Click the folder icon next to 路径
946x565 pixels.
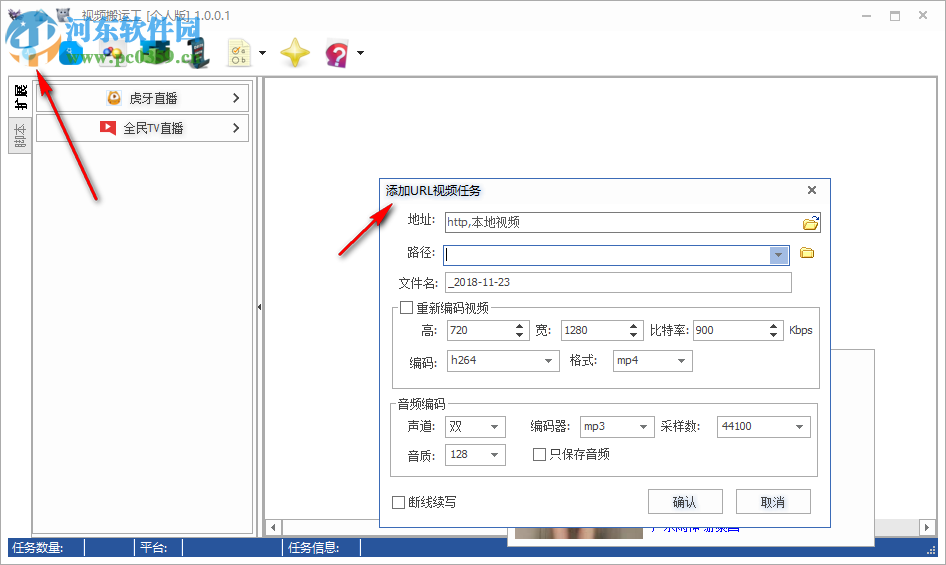[x=807, y=253]
